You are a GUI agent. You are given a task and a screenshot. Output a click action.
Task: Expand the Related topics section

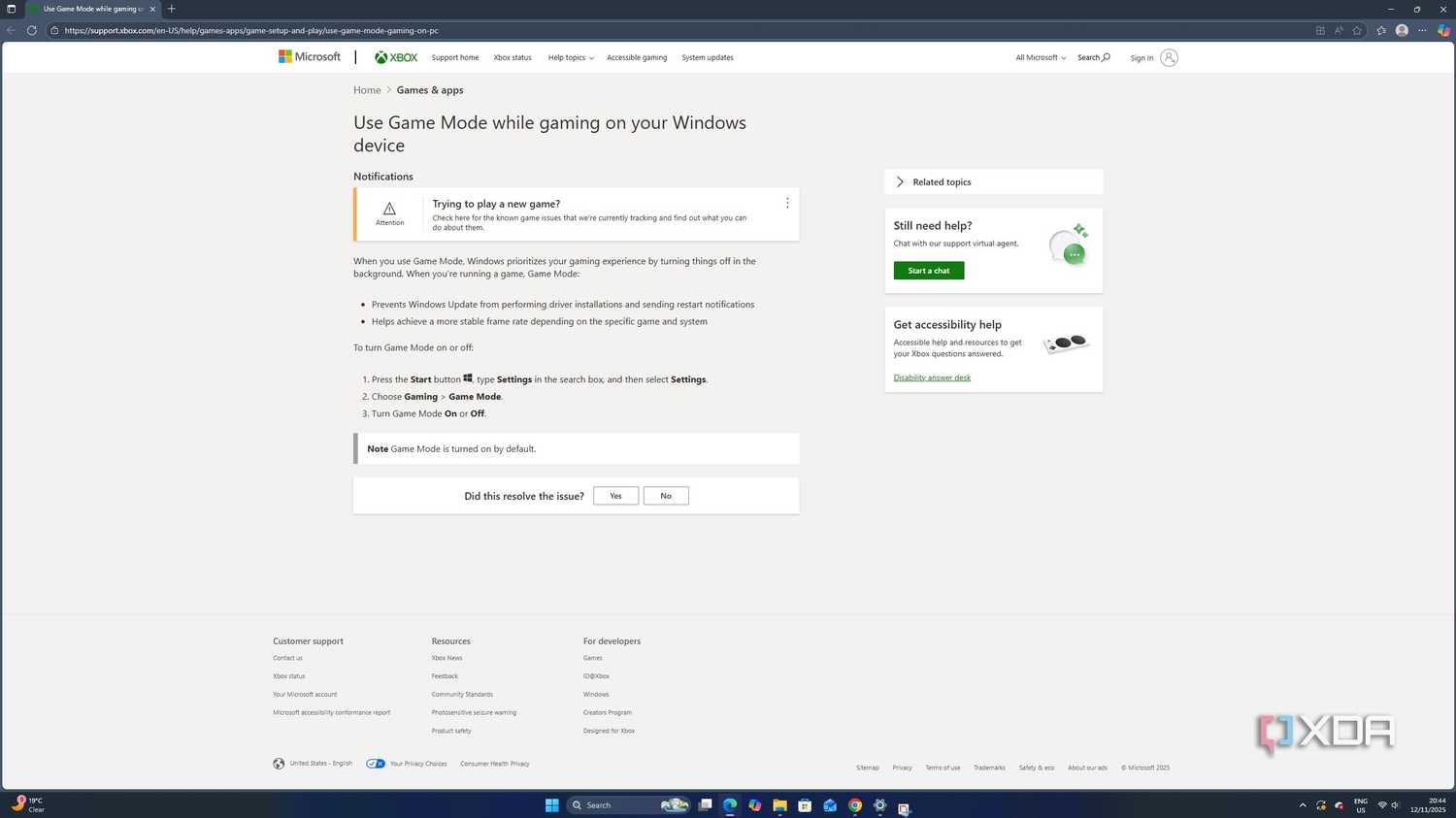coord(993,182)
